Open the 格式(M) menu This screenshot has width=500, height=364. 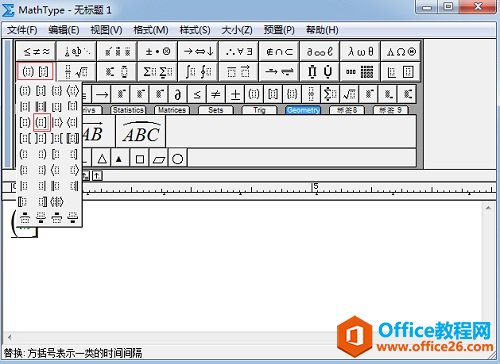pyautogui.click(x=151, y=30)
